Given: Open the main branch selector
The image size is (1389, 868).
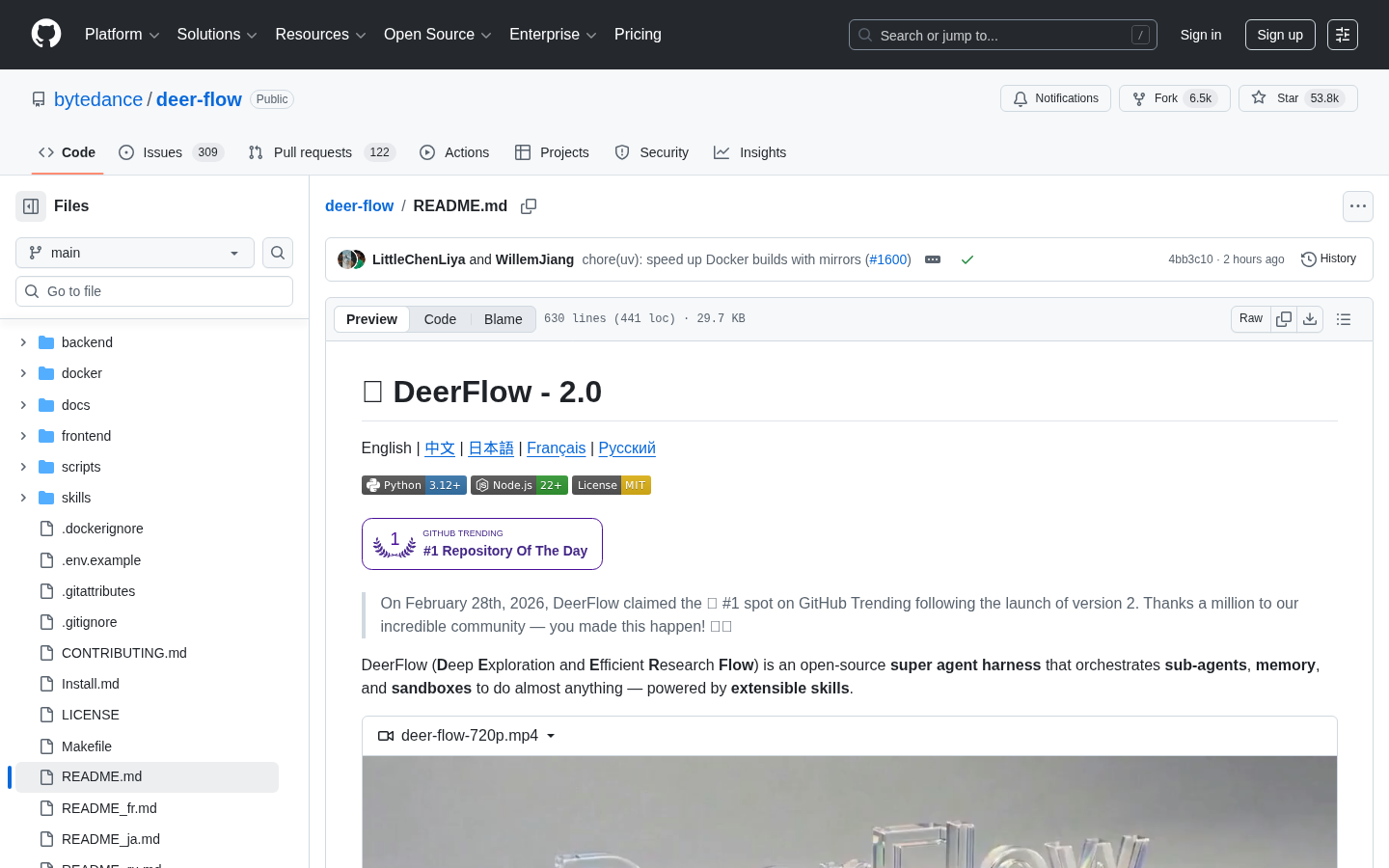Looking at the screenshot, I should (134, 253).
